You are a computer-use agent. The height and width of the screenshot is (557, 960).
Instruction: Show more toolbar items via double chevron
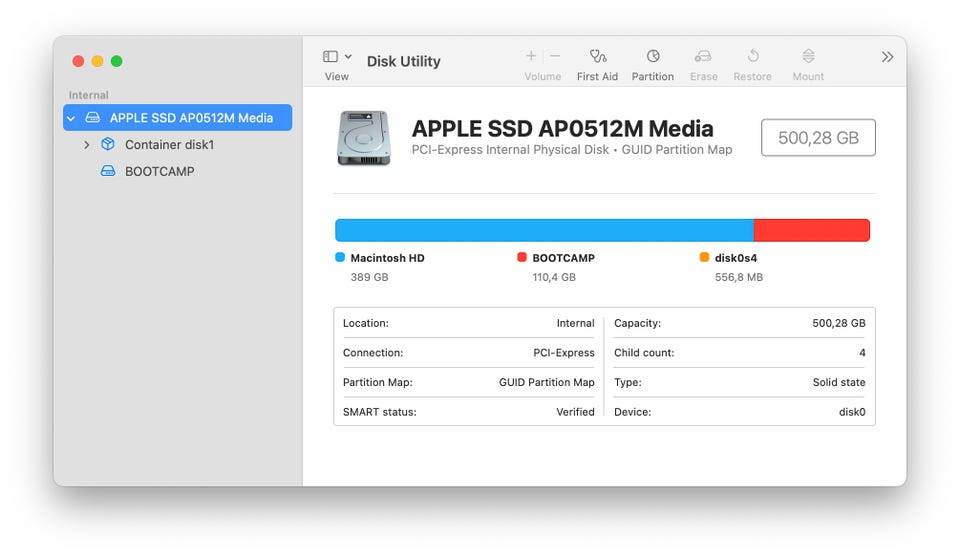point(887,57)
